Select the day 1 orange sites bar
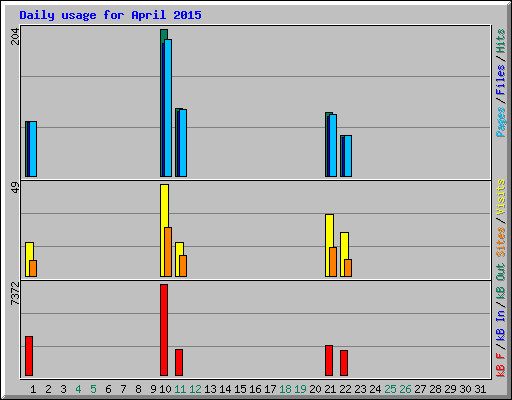The height and width of the screenshot is (400, 512). 33,269
